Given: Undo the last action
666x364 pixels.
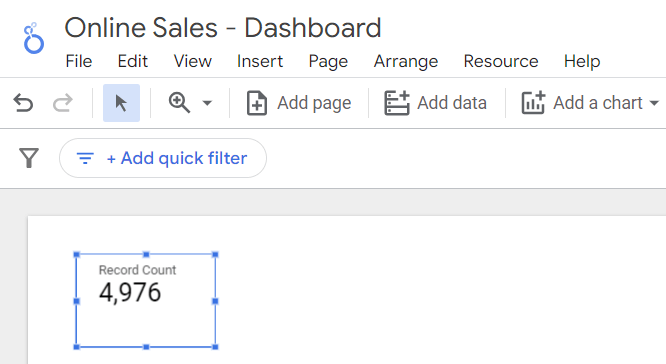Looking at the screenshot, I should click(23, 103).
